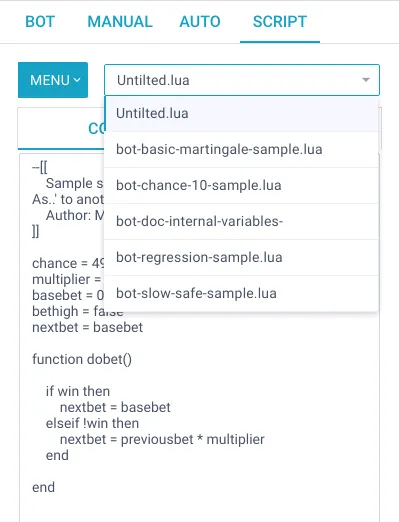Select bot-basic-martingale-sample.lua option
Image resolution: width=399 pixels, height=522 pixels.
point(242,150)
